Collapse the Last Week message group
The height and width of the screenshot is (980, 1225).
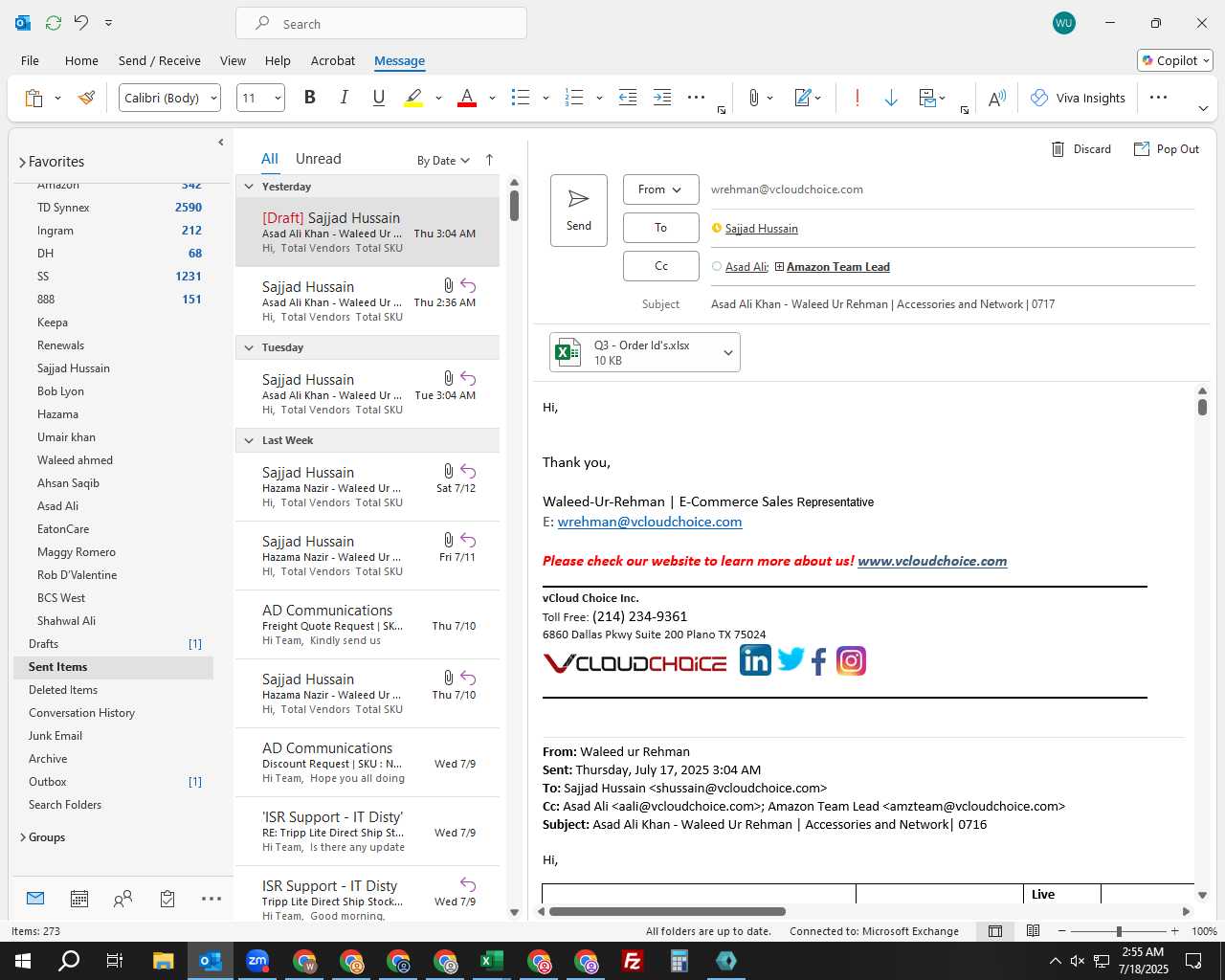point(249,440)
